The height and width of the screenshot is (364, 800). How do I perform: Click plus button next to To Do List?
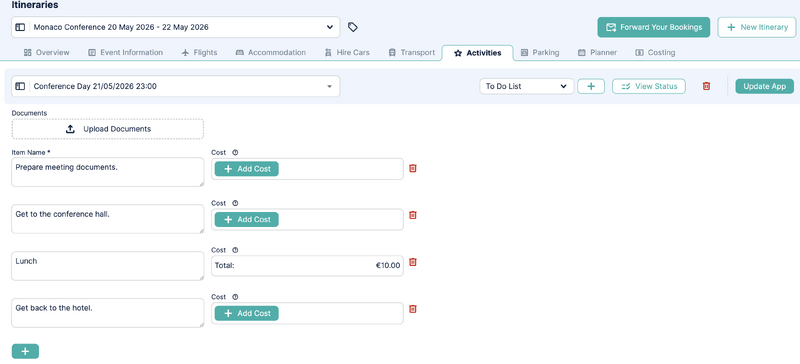pos(591,86)
